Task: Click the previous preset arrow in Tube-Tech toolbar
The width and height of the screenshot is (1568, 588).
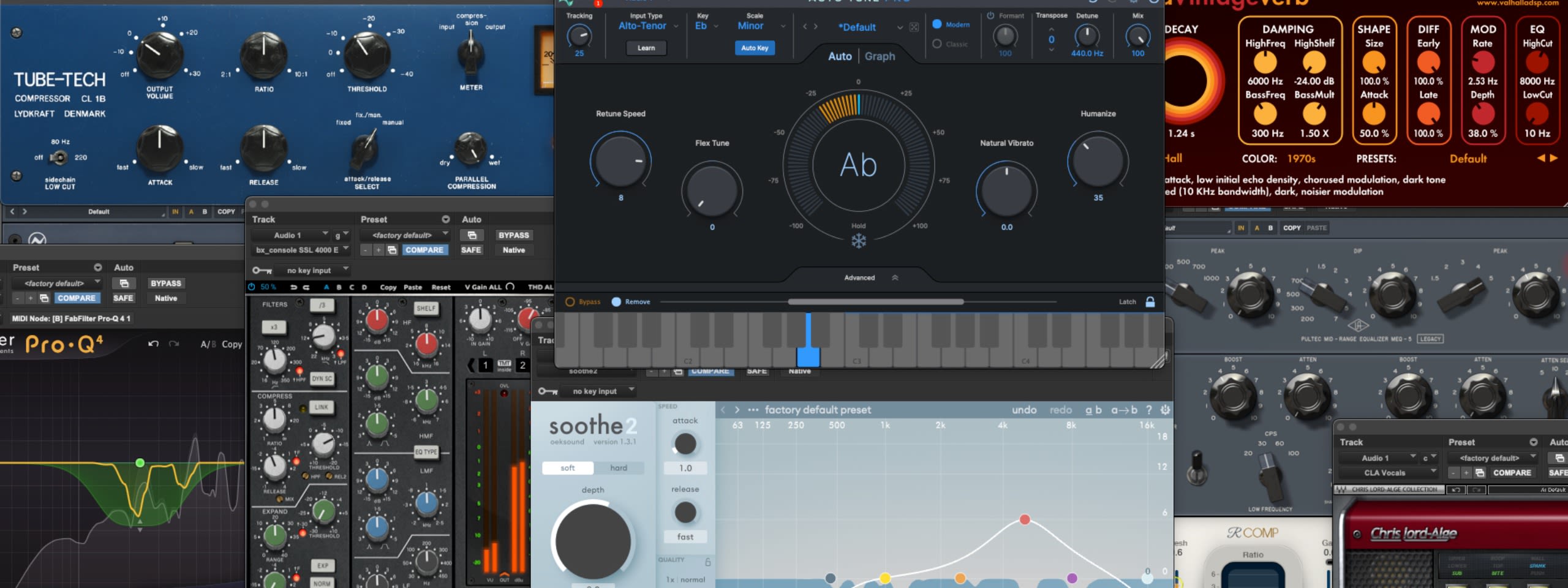Action: pyautogui.click(x=12, y=211)
